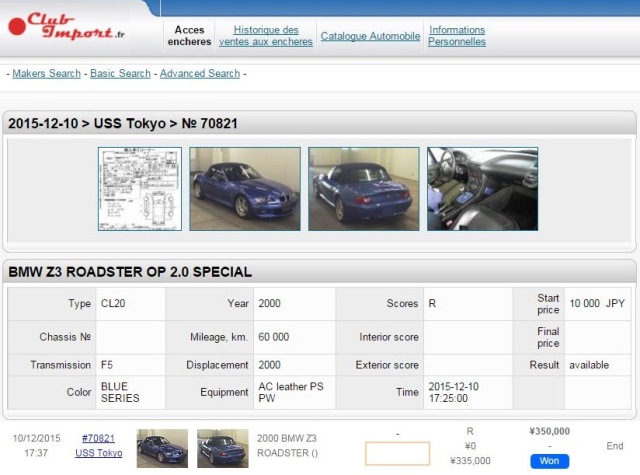Open the car interior photo
The width and height of the screenshot is (640, 475).
482,189
